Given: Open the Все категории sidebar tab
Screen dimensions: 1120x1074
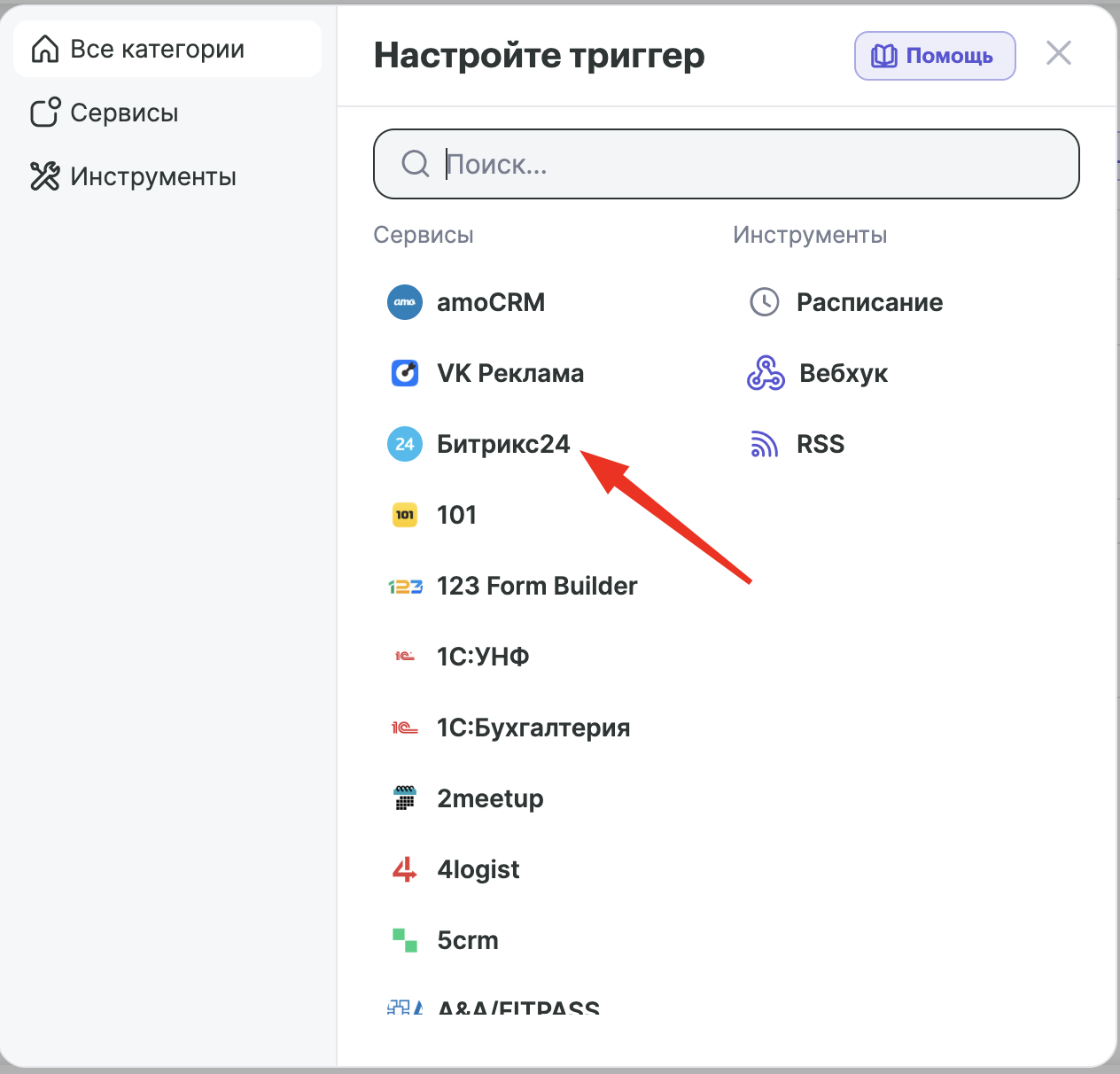Looking at the screenshot, I should tap(167, 49).
